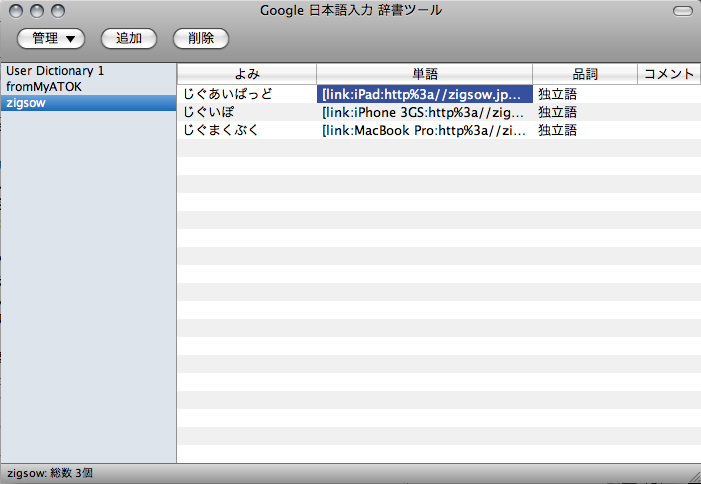Screen dimensions: 701x484
Task: Select the reading じぐいぽ
Action: pyautogui.click(x=247, y=112)
